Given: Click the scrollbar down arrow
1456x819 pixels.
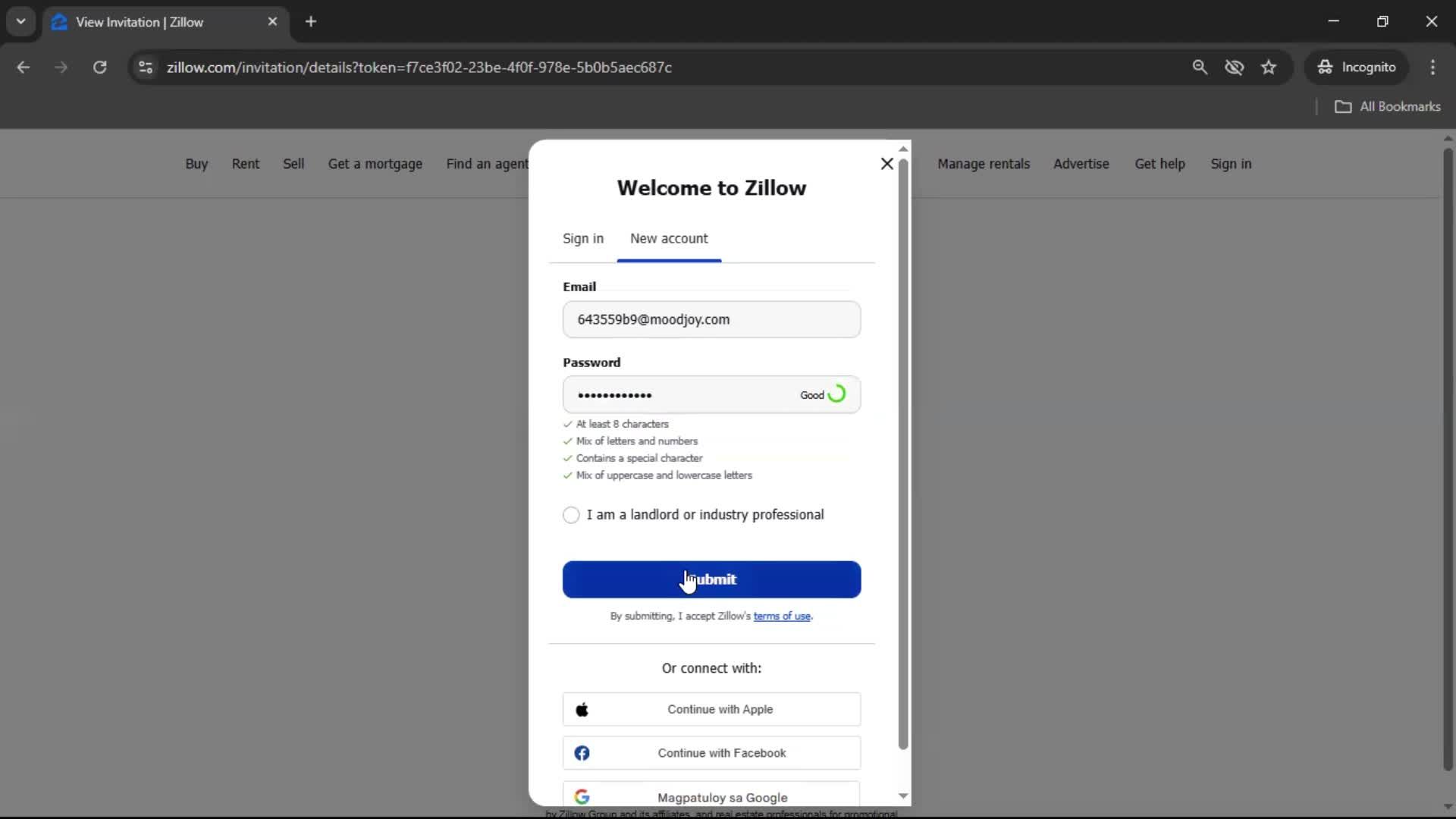Looking at the screenshot, I should [902, 795].
